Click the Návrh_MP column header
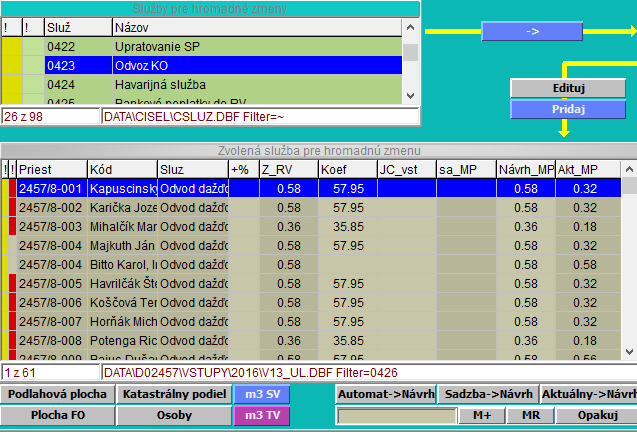The width and height of the screenshot is (637, 432). click(526, 169)
